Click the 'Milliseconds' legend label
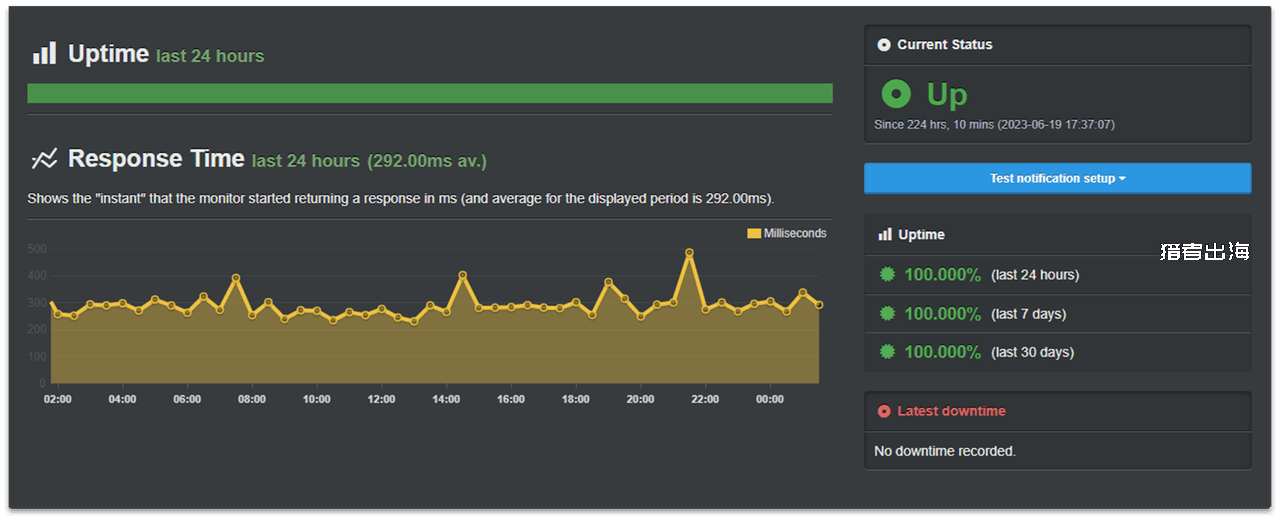Viewport: 1280px width, 520px height. pos(795,233)
